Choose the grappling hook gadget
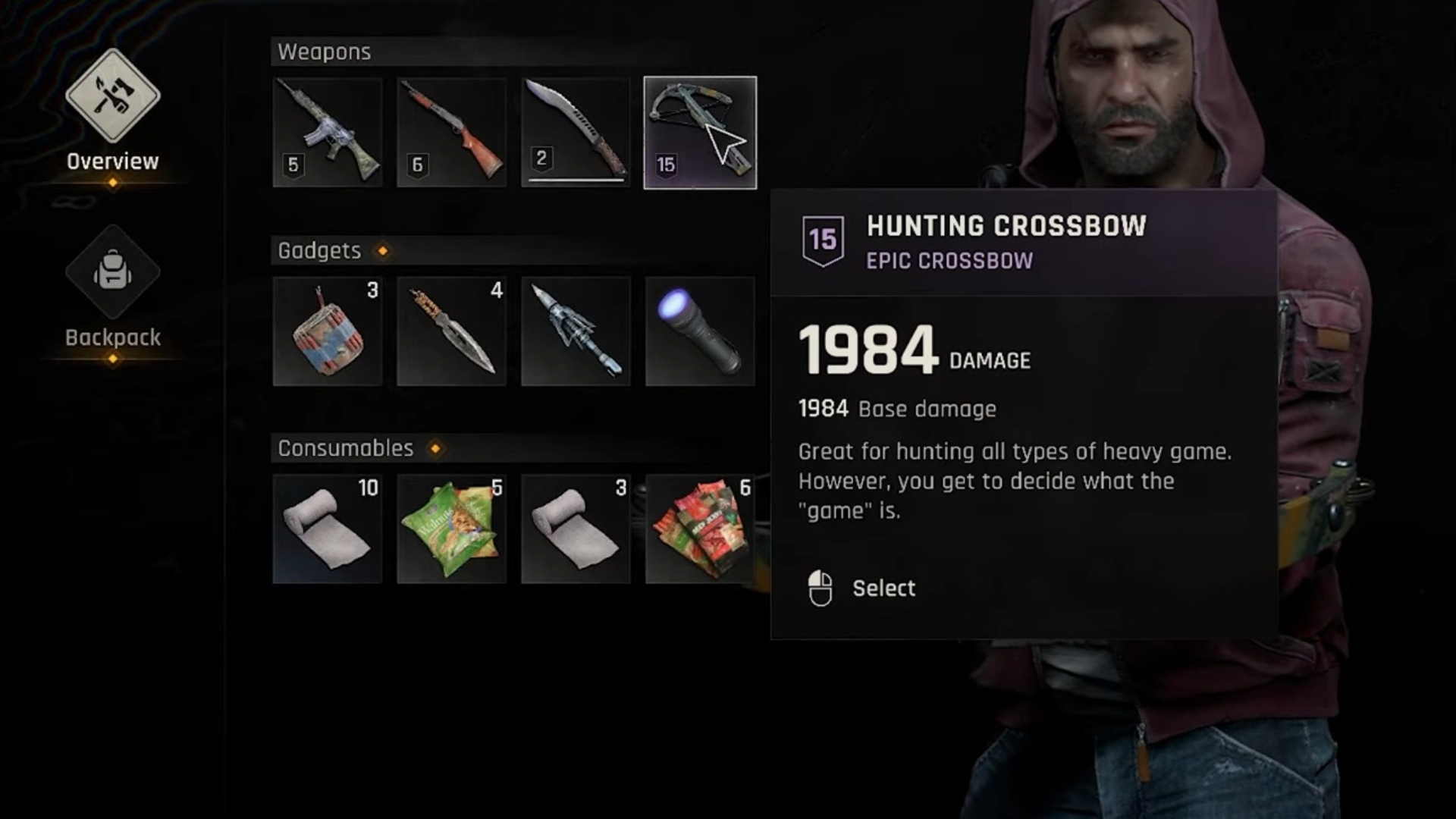The image size is (1456, 819). tap(576, 331)
